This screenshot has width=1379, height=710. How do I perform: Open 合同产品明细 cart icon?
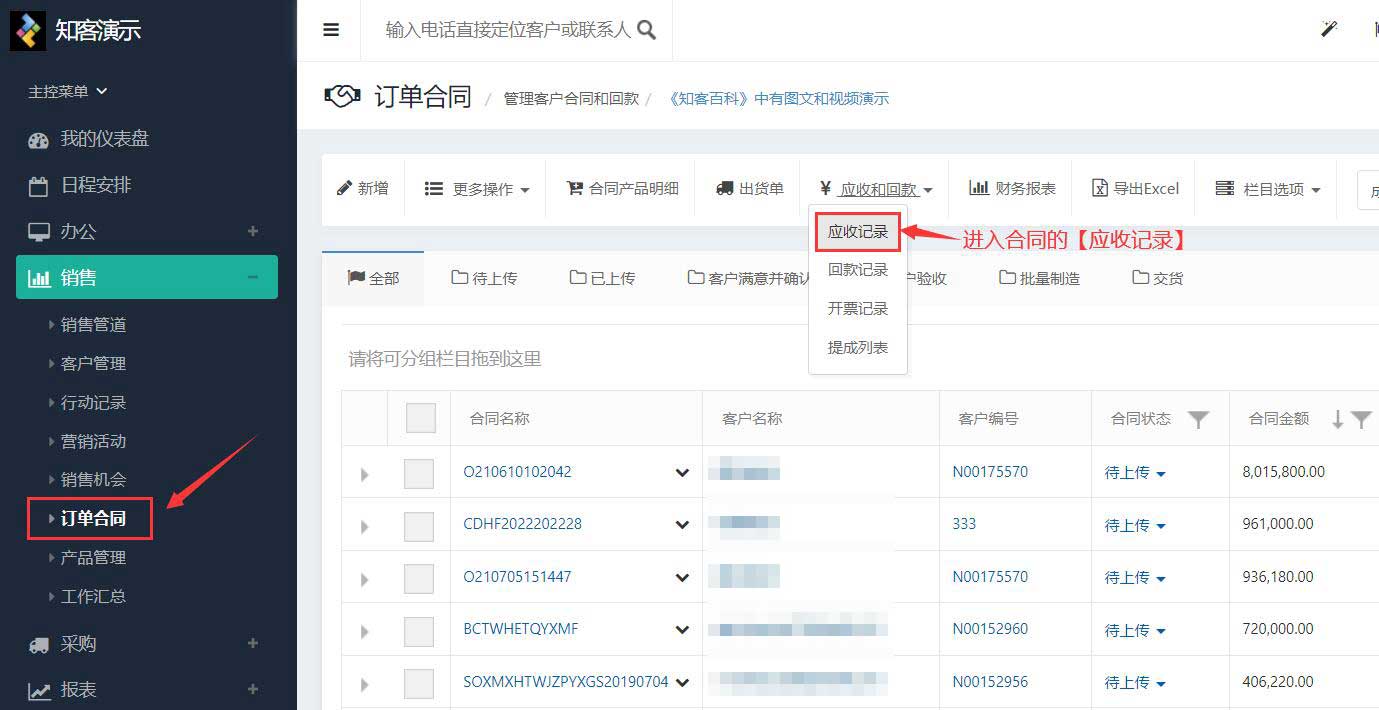[x=575, y=188]
